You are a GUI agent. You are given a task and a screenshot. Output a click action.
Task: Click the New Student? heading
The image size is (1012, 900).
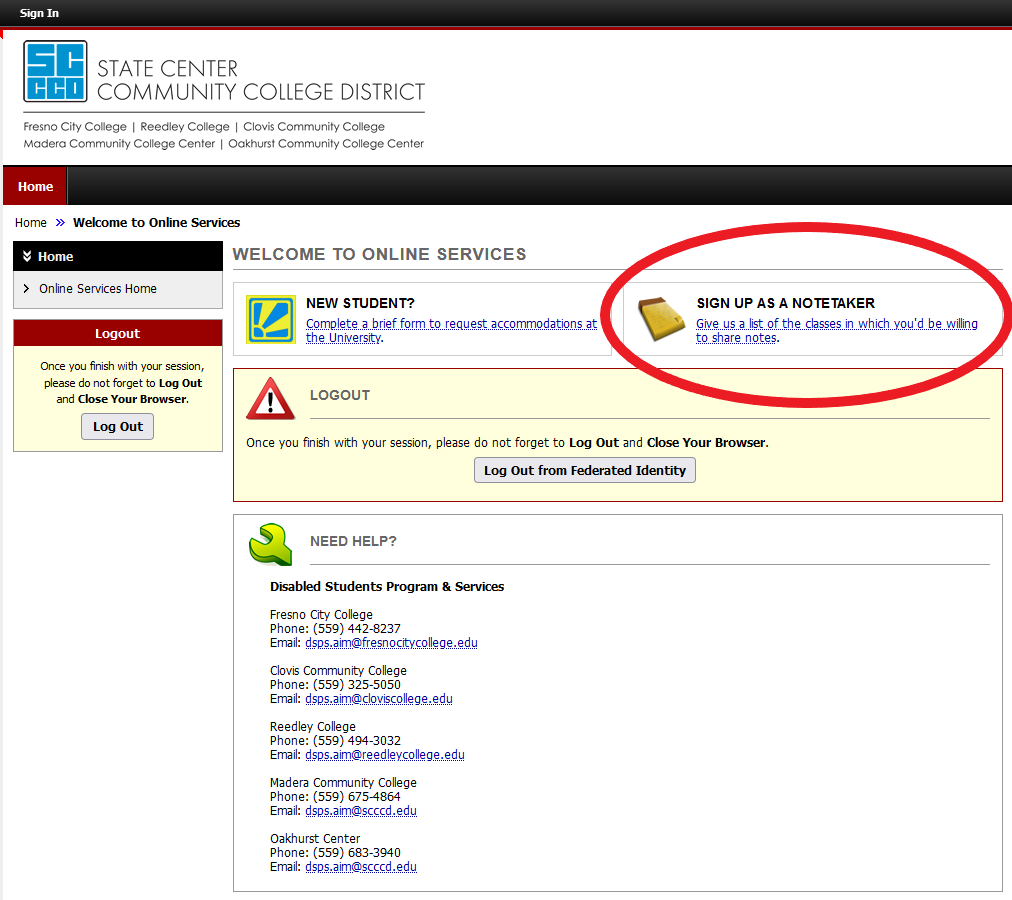[360, 303]
